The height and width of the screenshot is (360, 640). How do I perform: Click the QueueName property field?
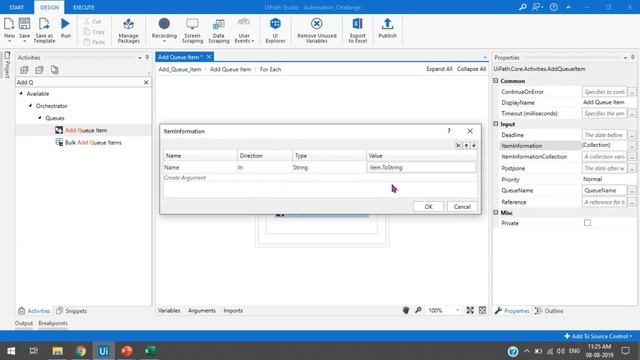point(604,190)
